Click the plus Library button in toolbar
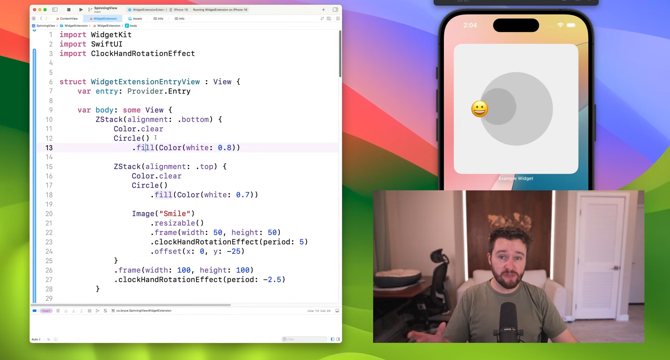Screen dimensions: 670x360 (x=323, y=9)
